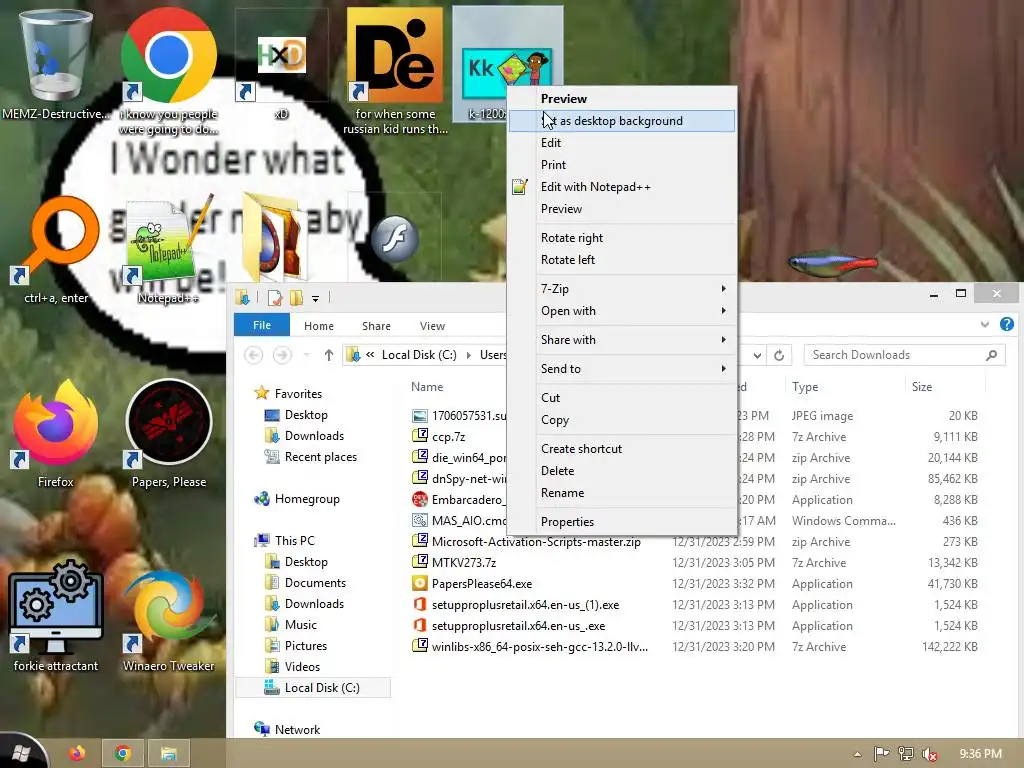Switch to File Explorer taskbar button
The width and height of the screenshot is (1024, 768).
click(168, 754)
